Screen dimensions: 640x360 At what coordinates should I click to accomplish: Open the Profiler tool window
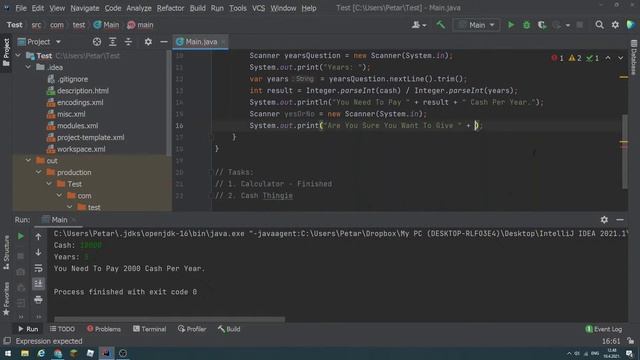coord(192,329)
